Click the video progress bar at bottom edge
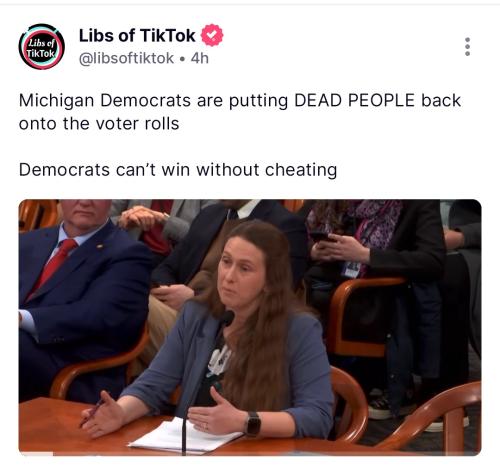500x472 pixels. [x=250, y=453]
